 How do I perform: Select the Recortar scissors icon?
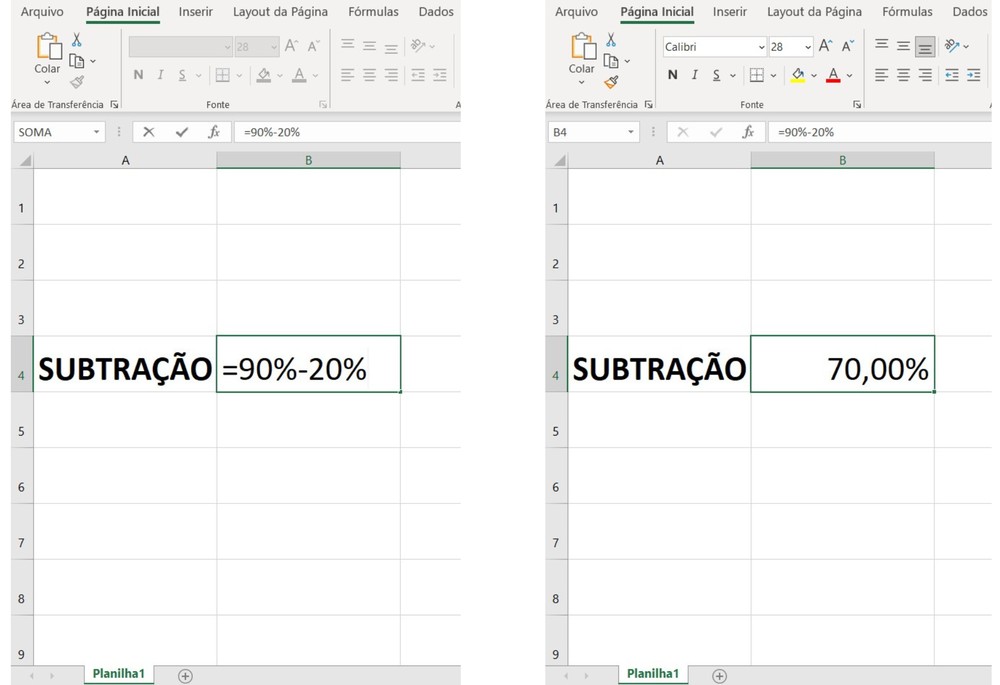pyautogui.click(x=612, y=41)
